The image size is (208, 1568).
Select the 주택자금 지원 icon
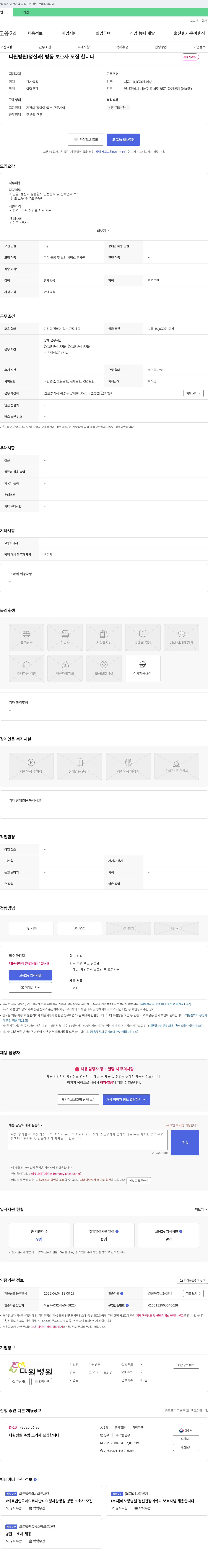pos(26,668)
